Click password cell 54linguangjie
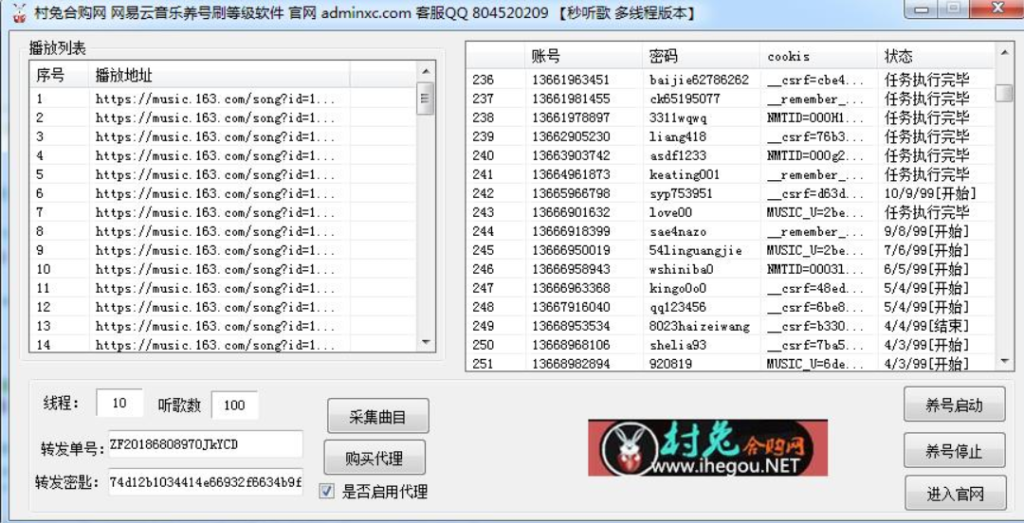The height and width of the screenshot is (523, 1024). 695,251
